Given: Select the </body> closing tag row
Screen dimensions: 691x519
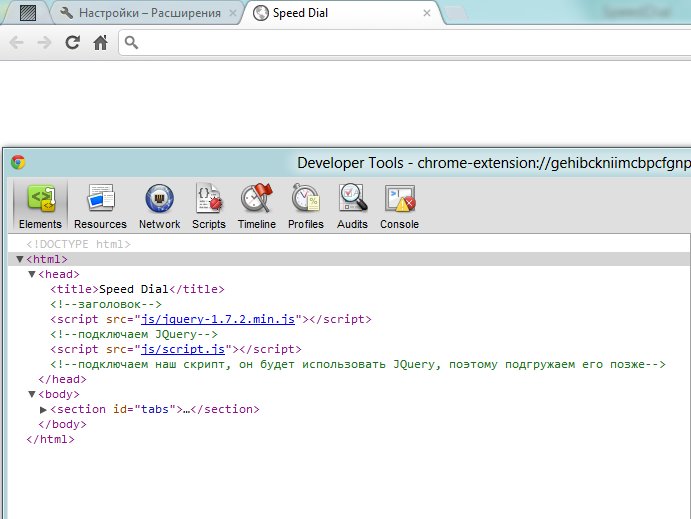Looking at the screenshot, I should click(62, 424).
